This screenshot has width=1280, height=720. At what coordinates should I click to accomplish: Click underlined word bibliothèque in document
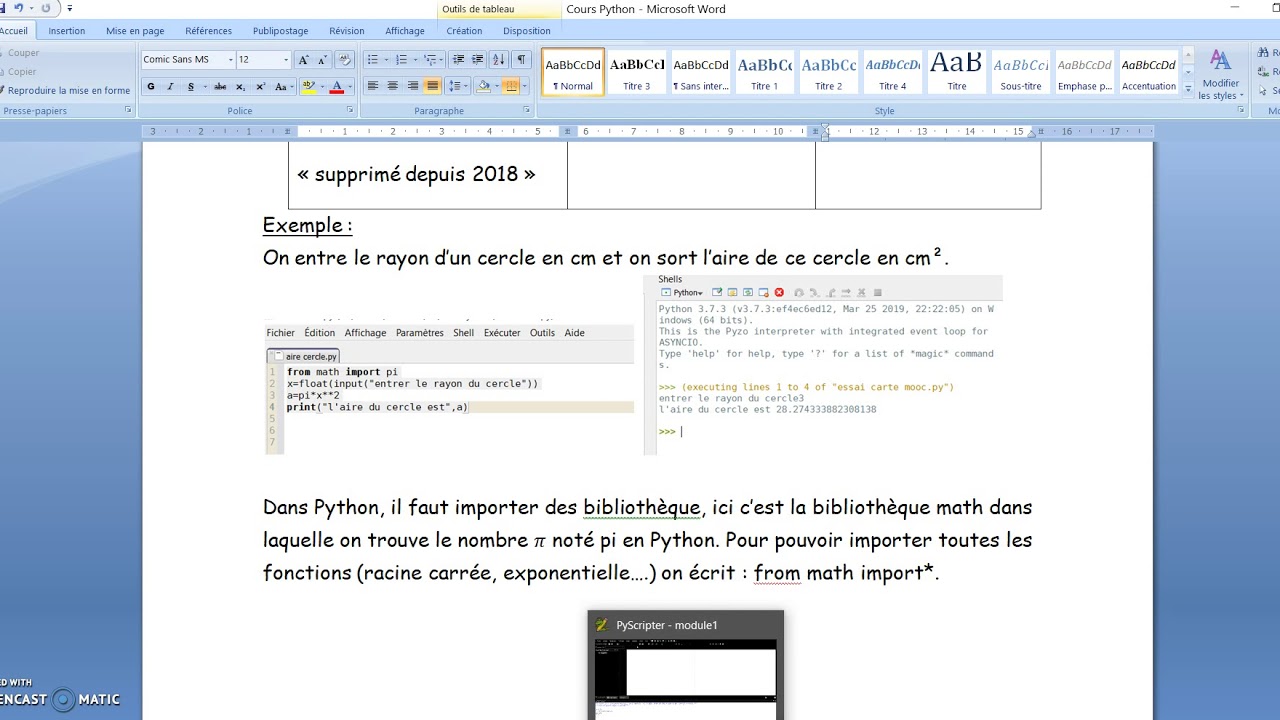642,507
